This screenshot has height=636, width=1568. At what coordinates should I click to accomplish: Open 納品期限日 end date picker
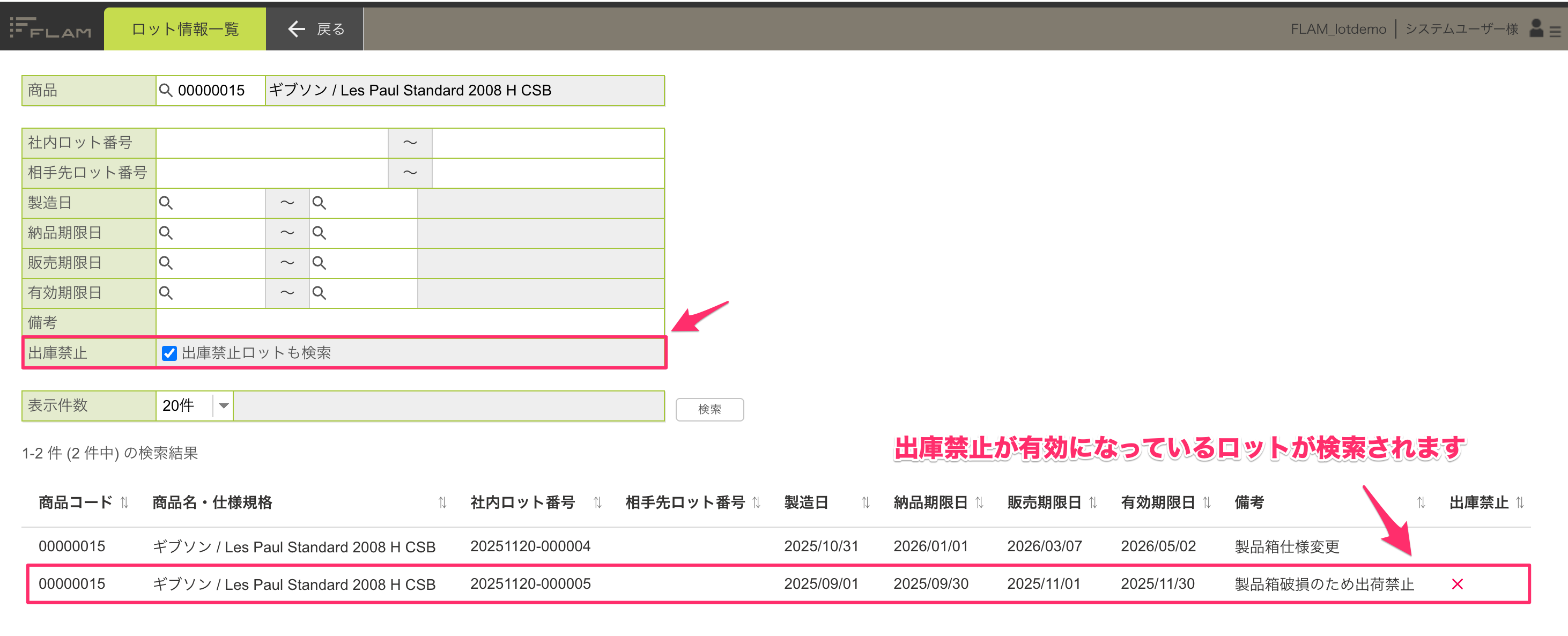coord(319,233)
